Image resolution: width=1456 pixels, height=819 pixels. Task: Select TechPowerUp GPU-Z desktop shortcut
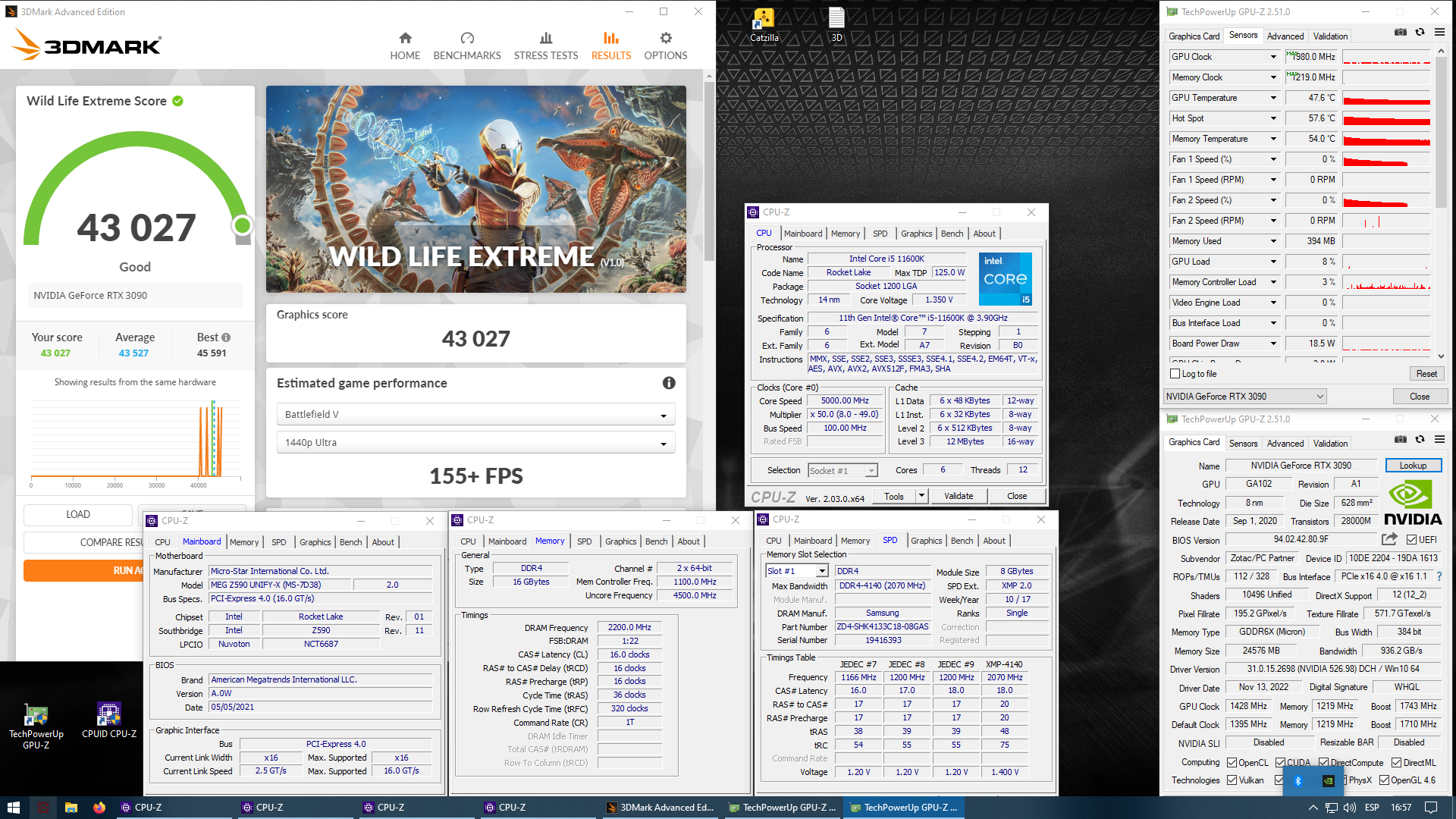[36, 726]
